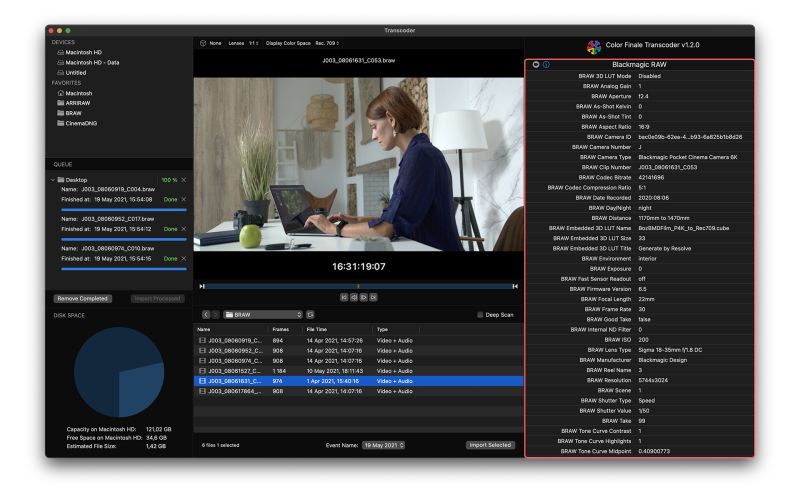Click the Color Finale Transcoder logo

point(594,47)
